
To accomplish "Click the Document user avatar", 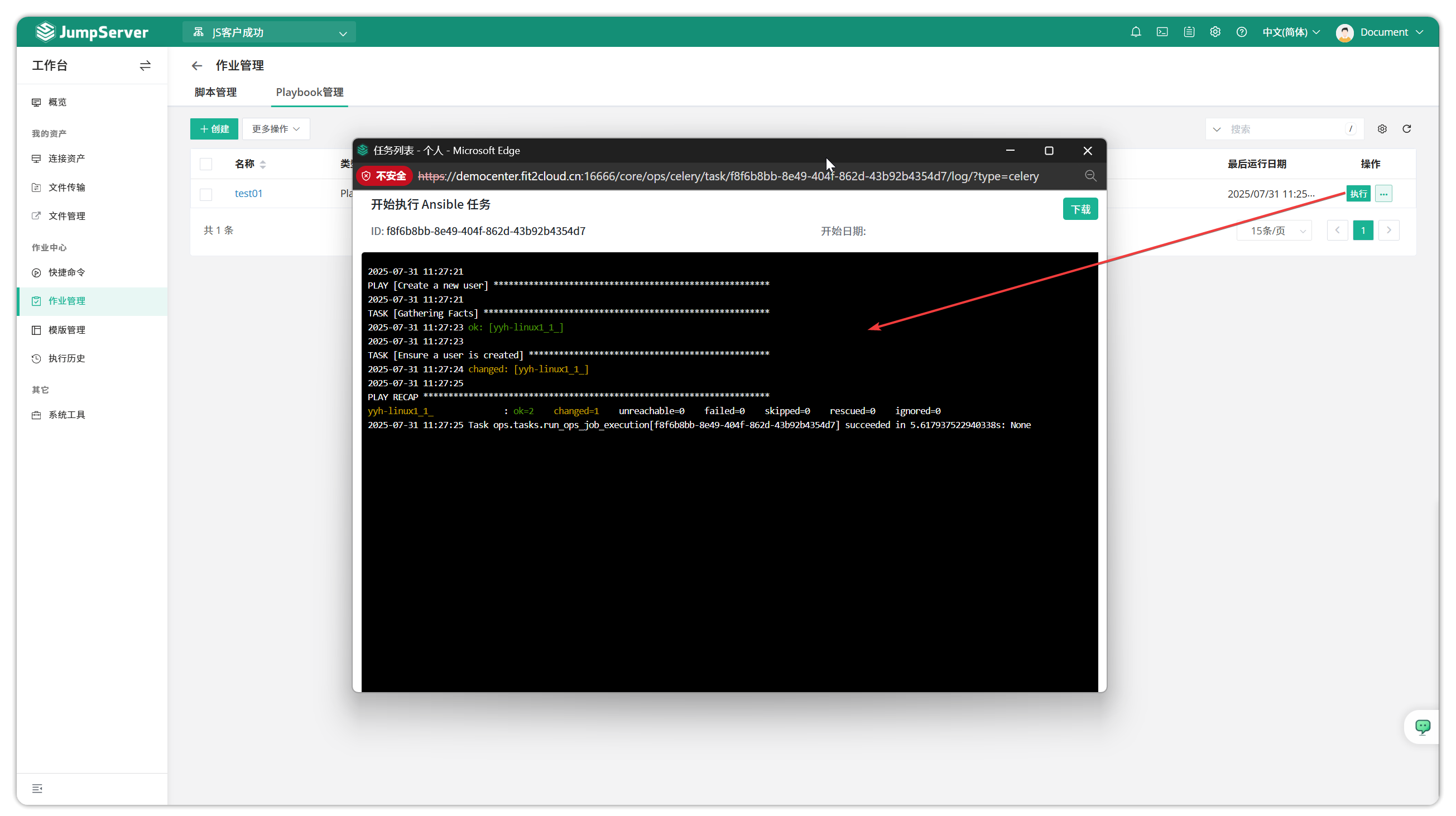I will 1344,32.
